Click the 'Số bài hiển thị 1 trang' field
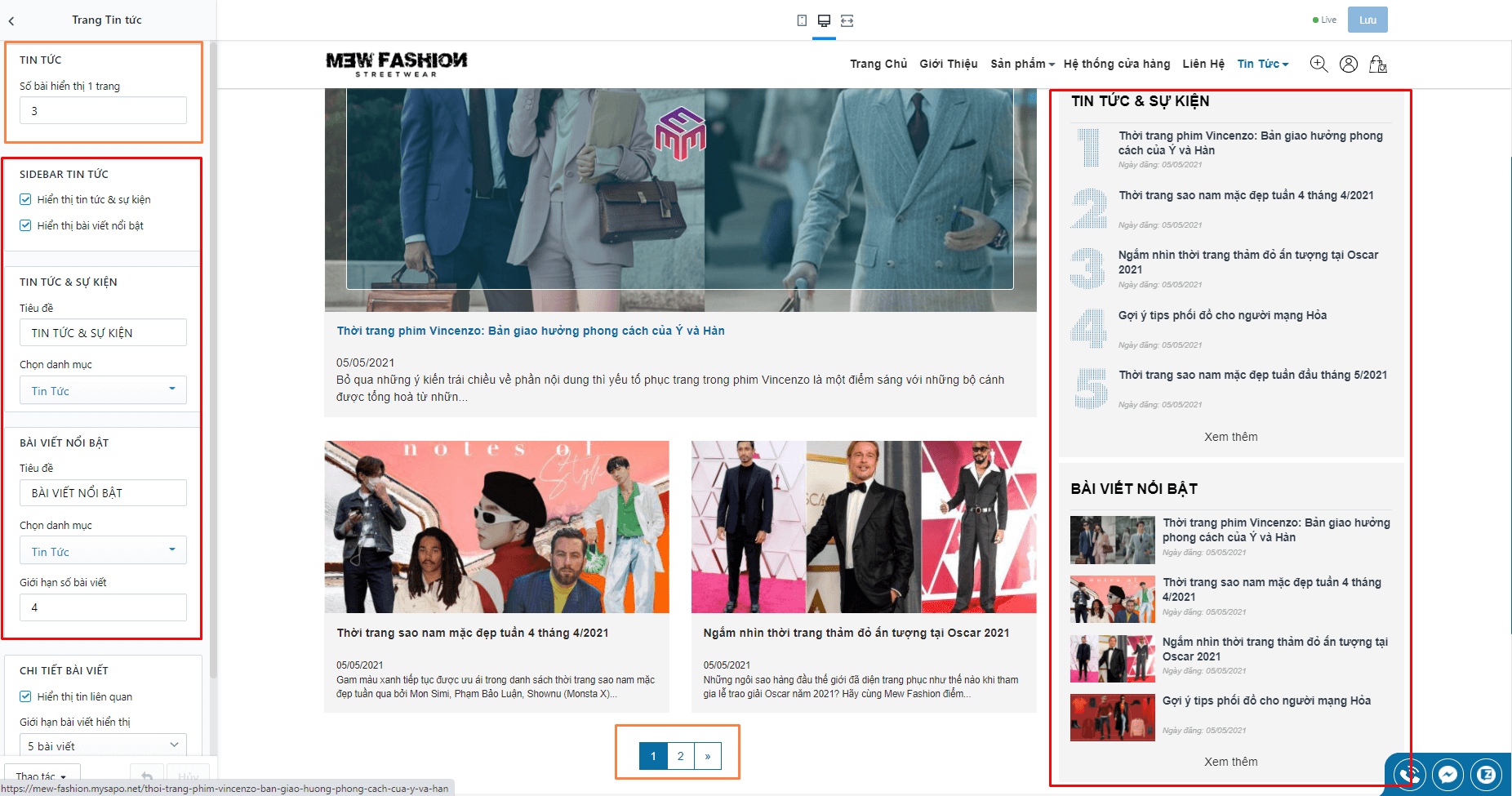Image resolution: width=1512 pixels, height=796 pixels. 103,110
